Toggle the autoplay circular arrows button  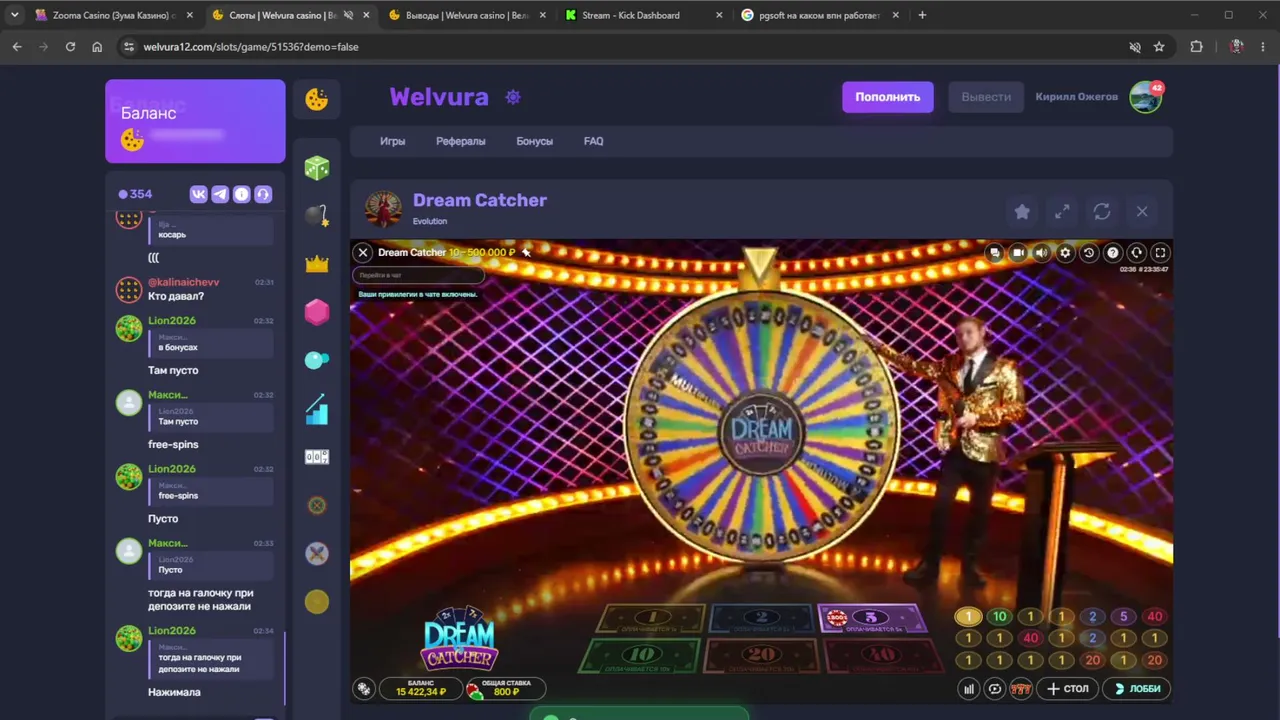point(994,689)
